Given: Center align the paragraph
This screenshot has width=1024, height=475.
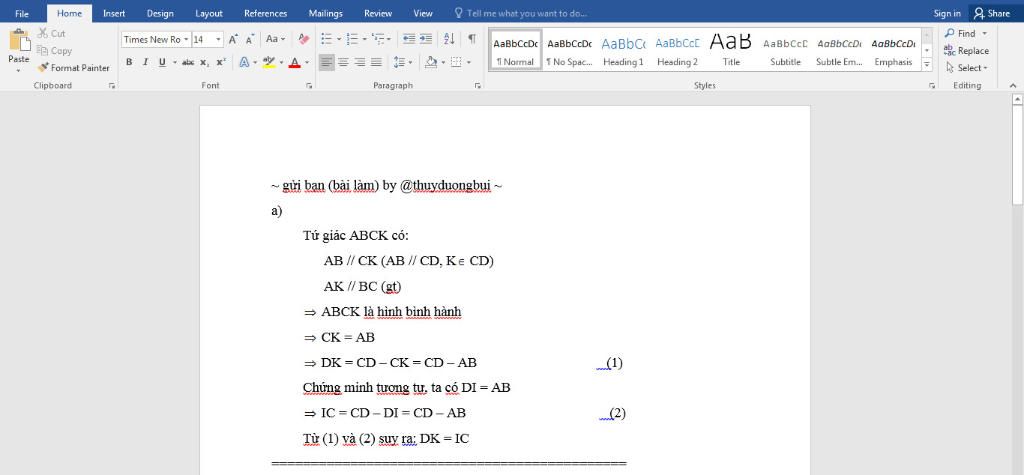Looking at the screenshot, I should point(343,62).
